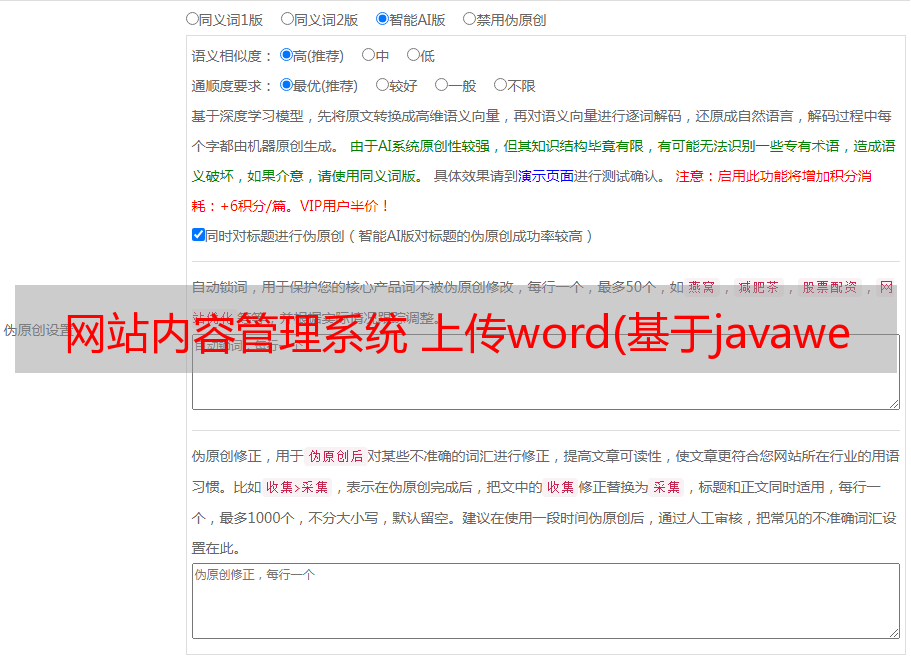Screen dimensions: 911x658
Task: Set 通顺度要求 to 最优(推荐)
Action: click(286, 85)
